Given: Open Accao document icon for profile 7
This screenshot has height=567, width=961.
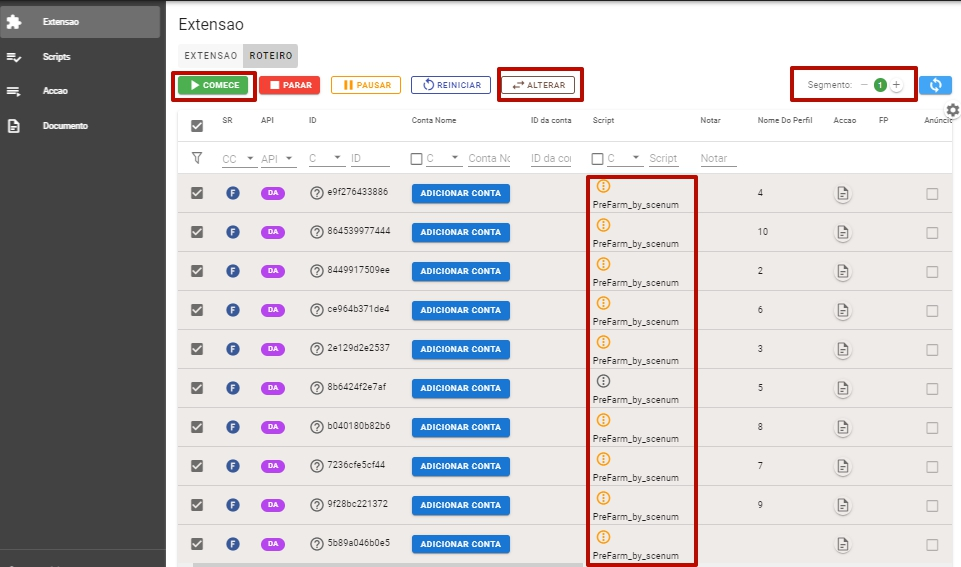Looking at the screenshot, I should coord(843,466).
